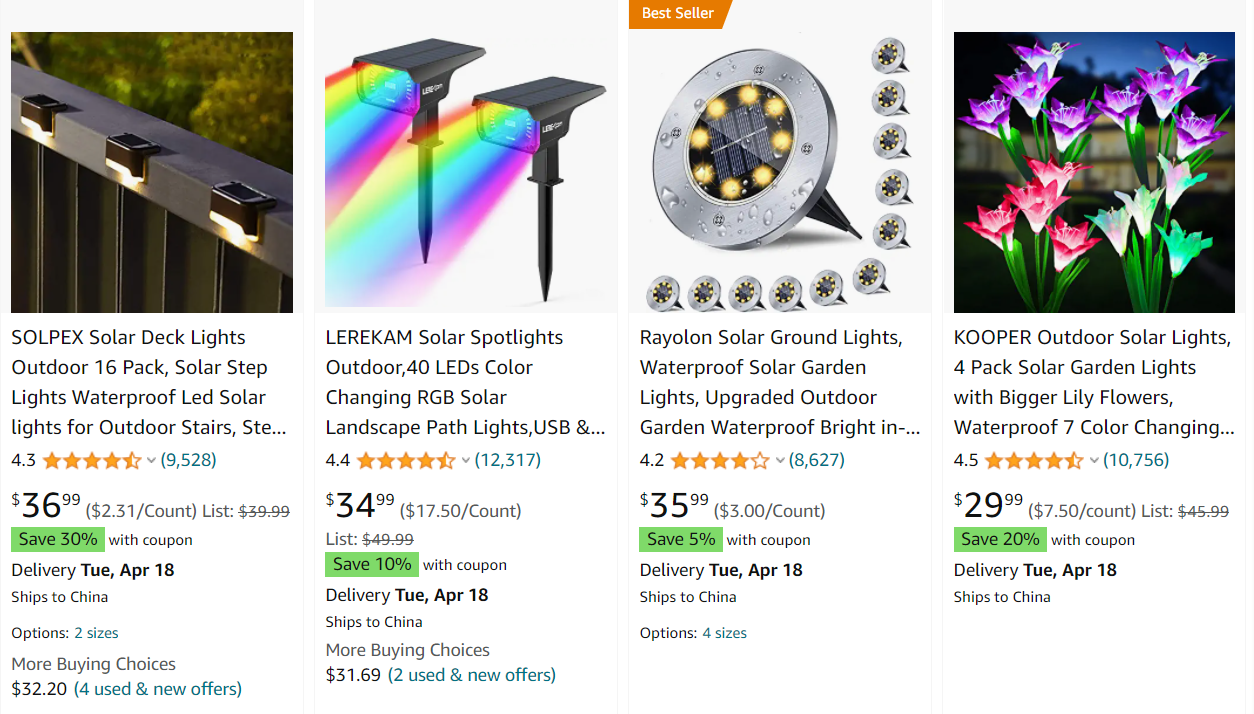
Task: Show the 9,528 SOLPEX reviews
Action: tap(189, 461)
